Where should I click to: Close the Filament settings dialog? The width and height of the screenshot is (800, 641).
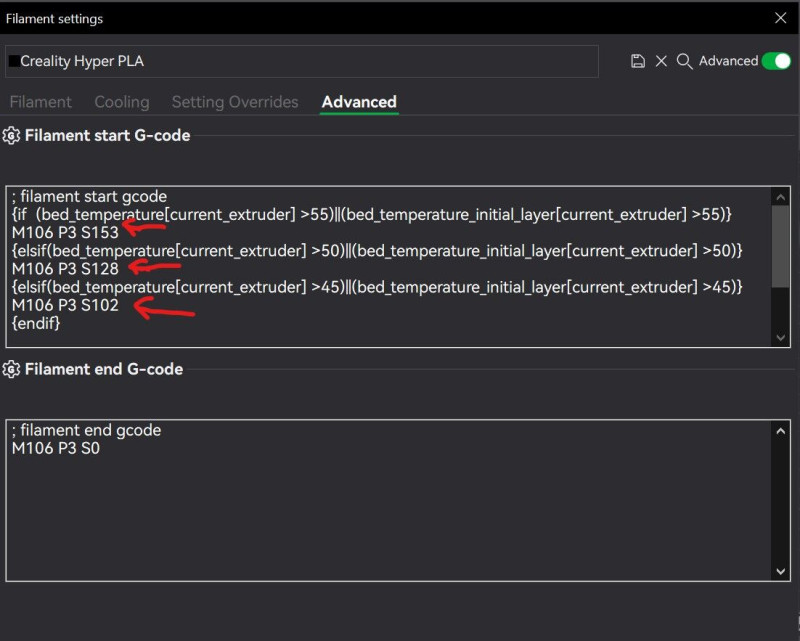click(780, 18)
